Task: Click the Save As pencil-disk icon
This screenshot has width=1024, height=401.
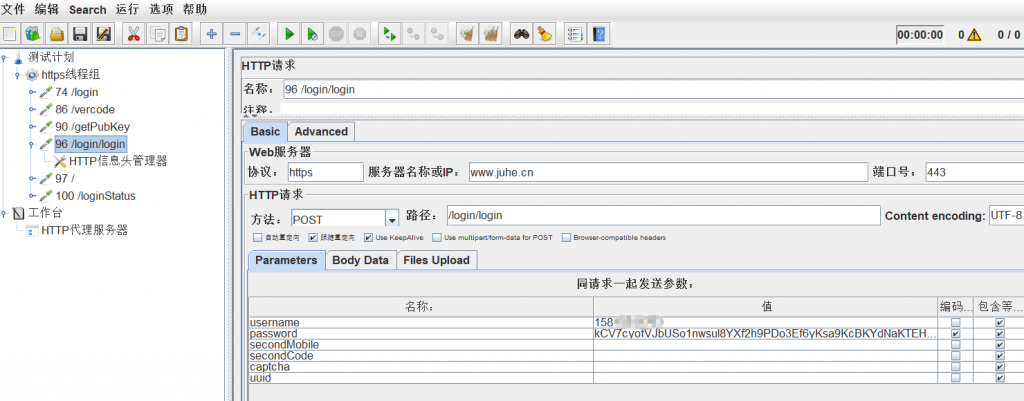Action: 103,33
